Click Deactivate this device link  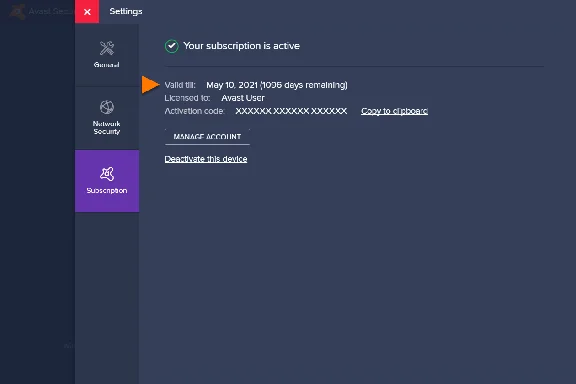tap(206, 159)
